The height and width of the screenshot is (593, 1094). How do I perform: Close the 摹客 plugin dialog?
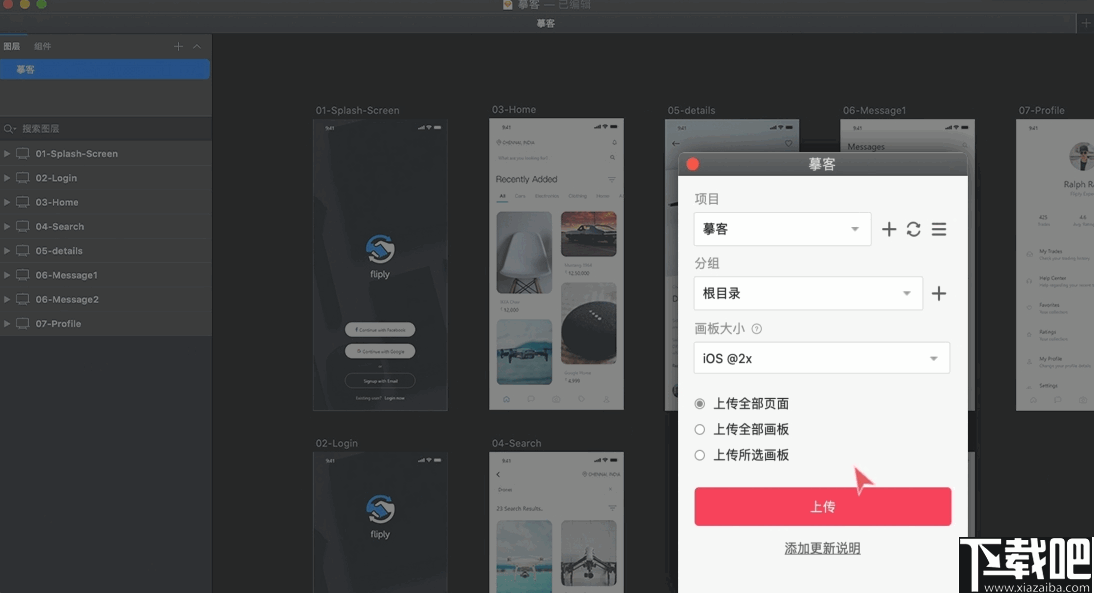click(x=693, y=164)
